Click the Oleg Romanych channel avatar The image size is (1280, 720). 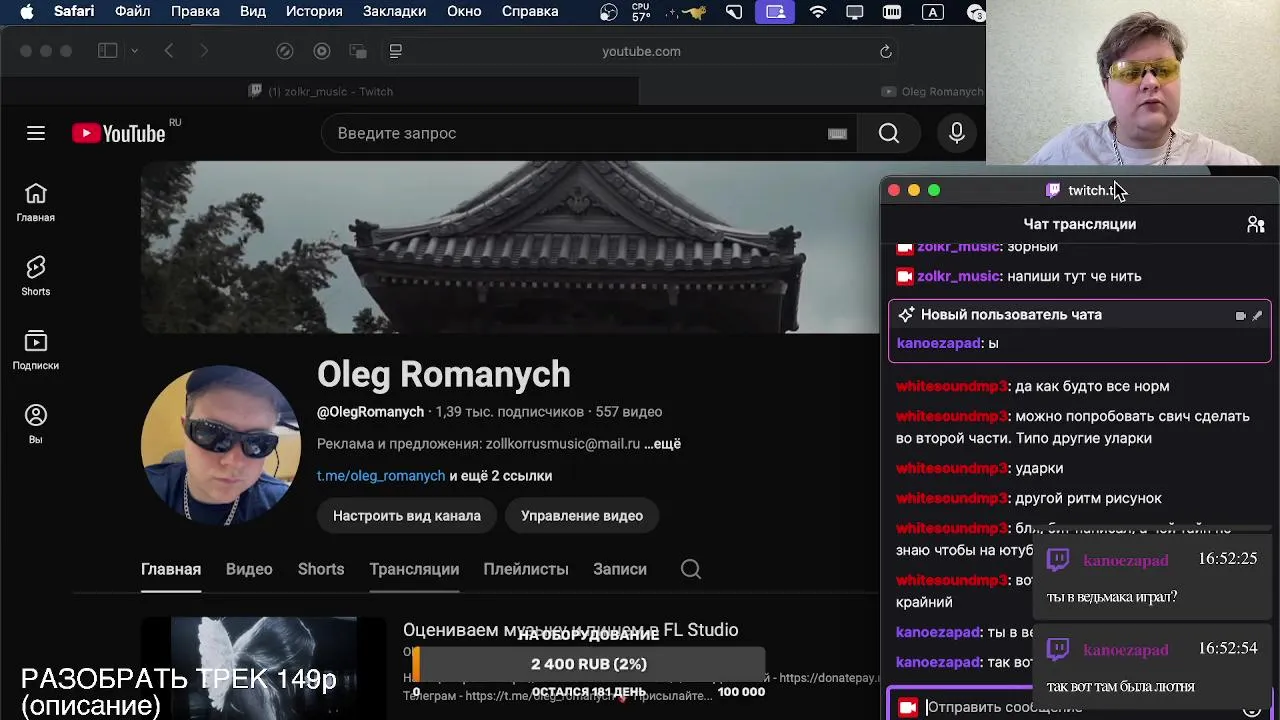221,445
